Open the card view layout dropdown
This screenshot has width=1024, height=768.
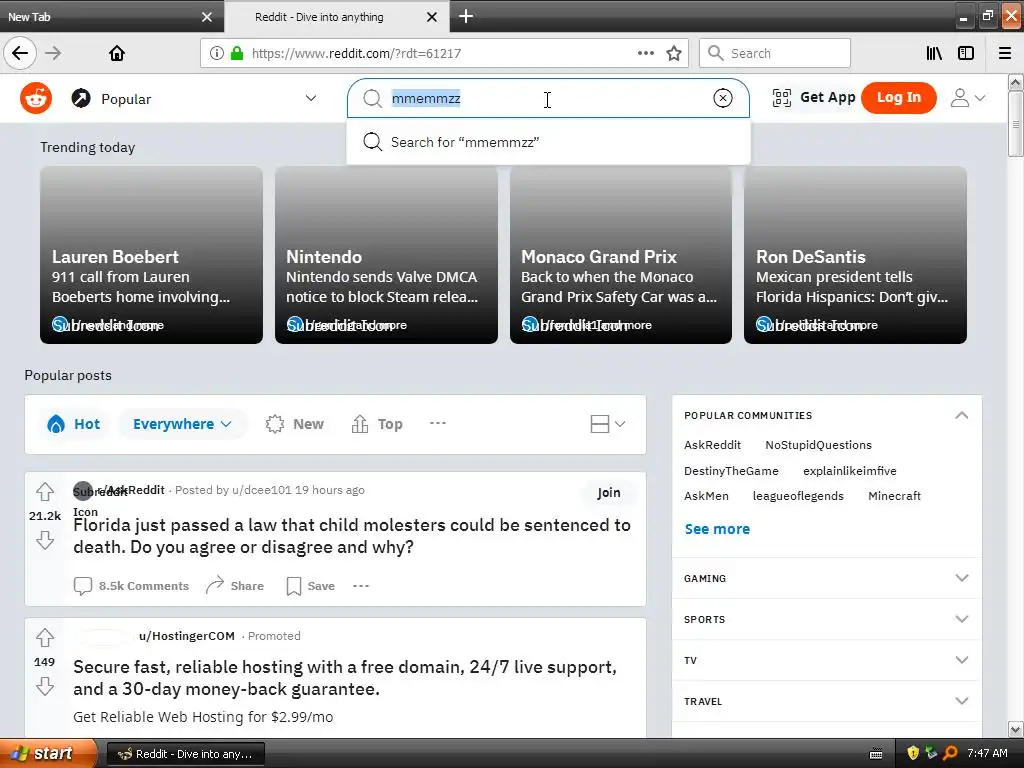(x=607, y=424)
